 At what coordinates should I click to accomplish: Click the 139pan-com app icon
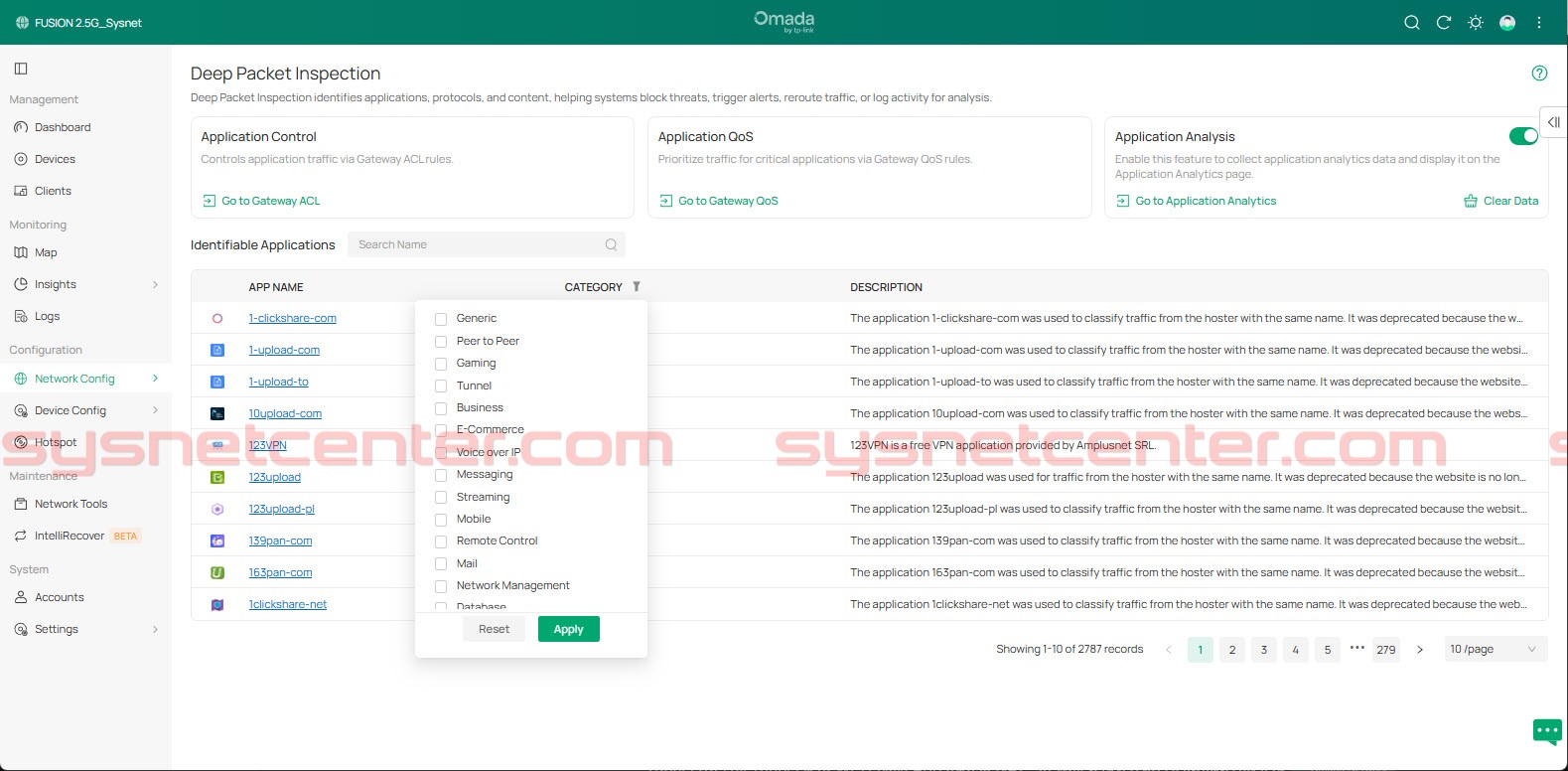click(x=217, y=540)
